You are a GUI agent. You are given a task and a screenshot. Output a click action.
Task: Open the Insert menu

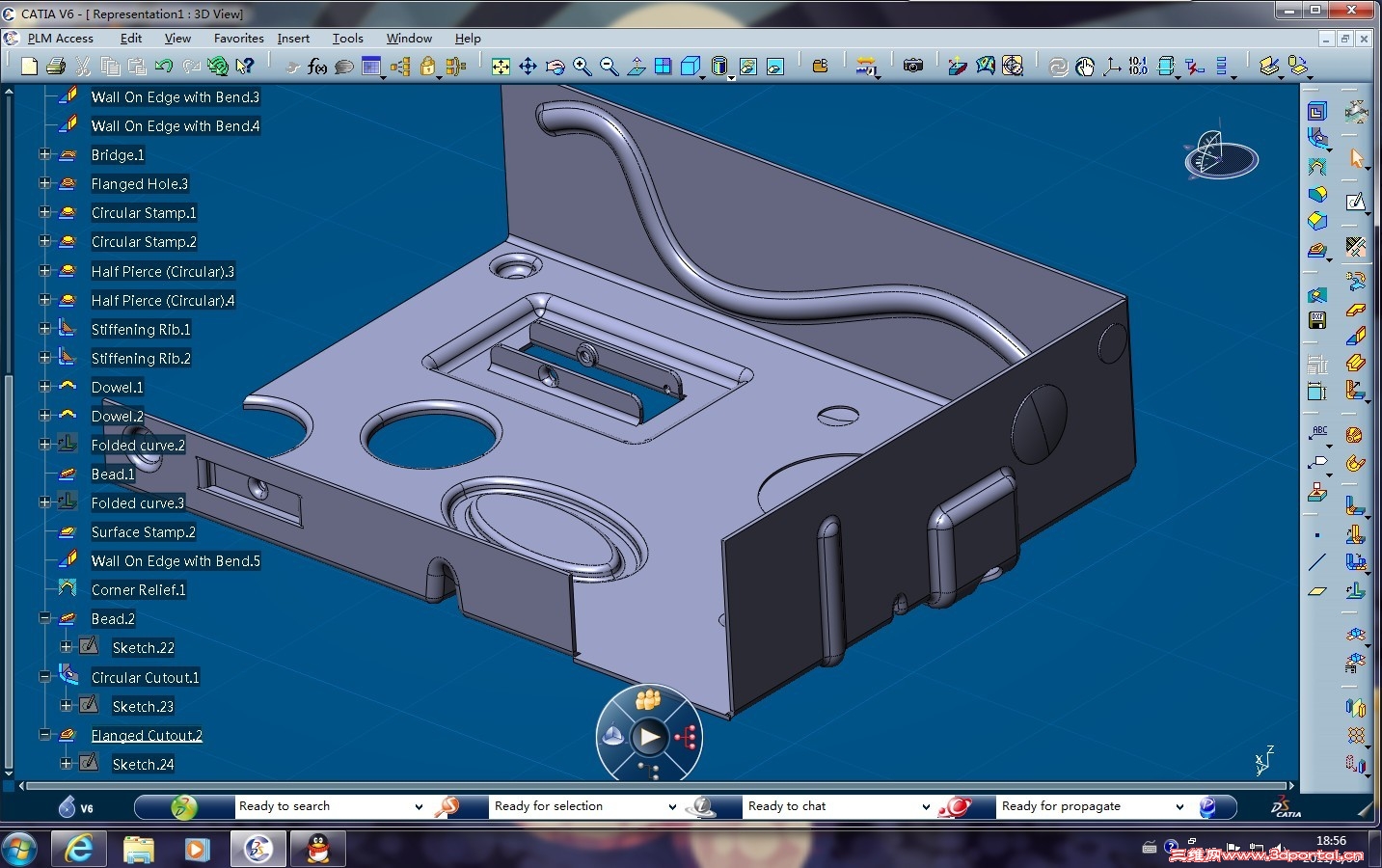pyautogui.click(x=293, y=39)
